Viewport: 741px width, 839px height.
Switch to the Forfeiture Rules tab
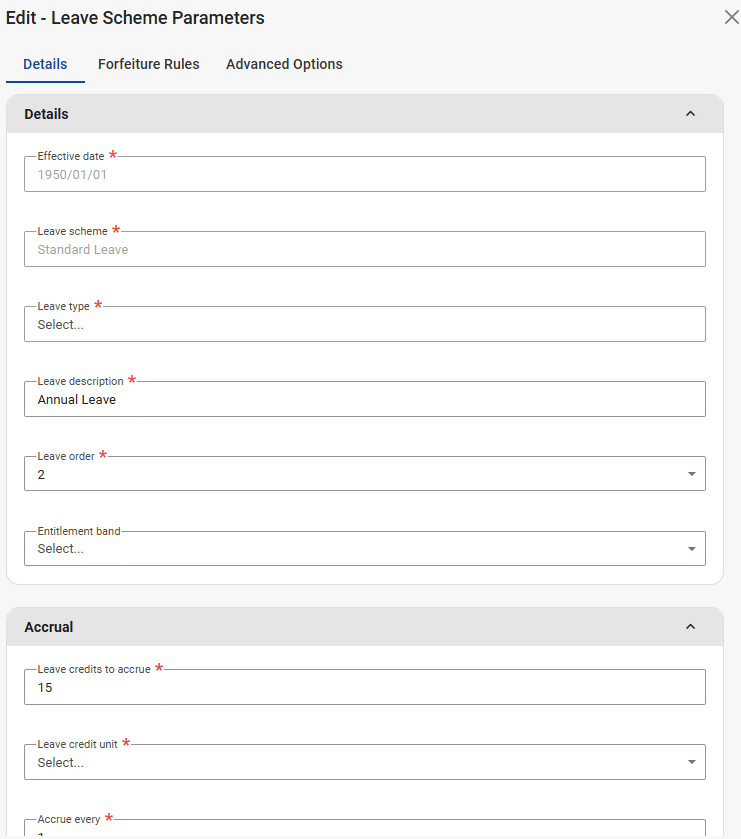click(148, 64)
